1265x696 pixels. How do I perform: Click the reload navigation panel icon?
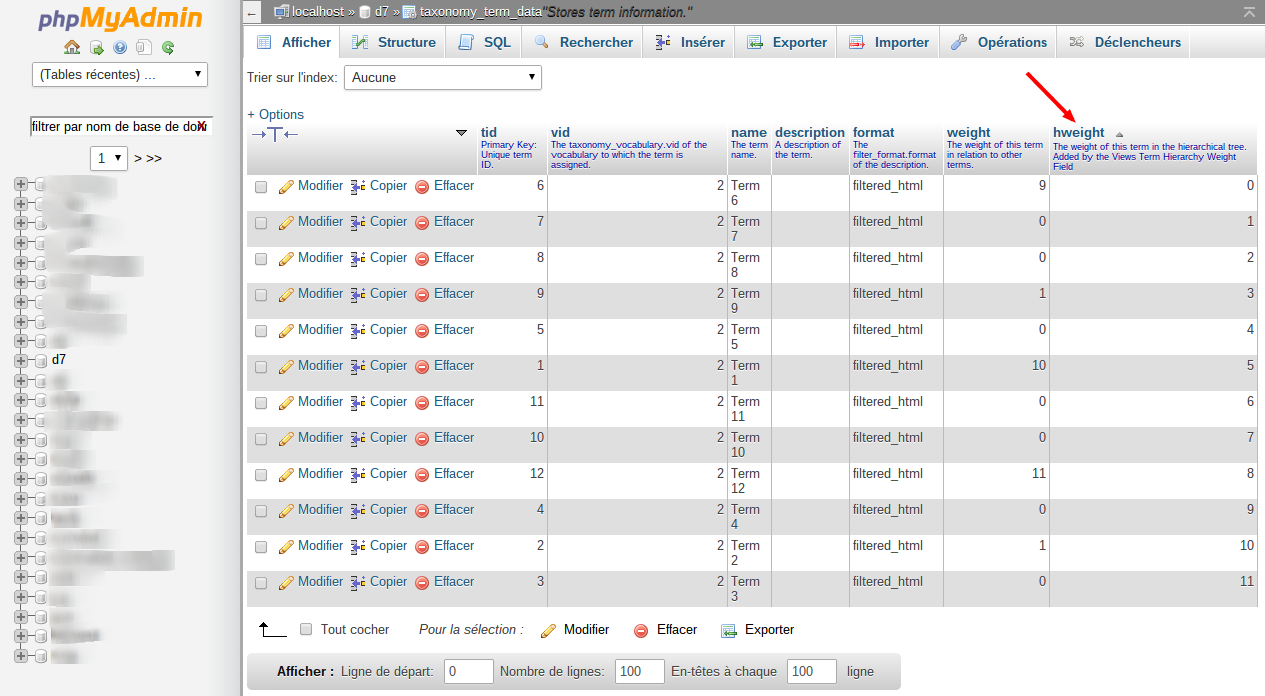click(x=168, y=47)
